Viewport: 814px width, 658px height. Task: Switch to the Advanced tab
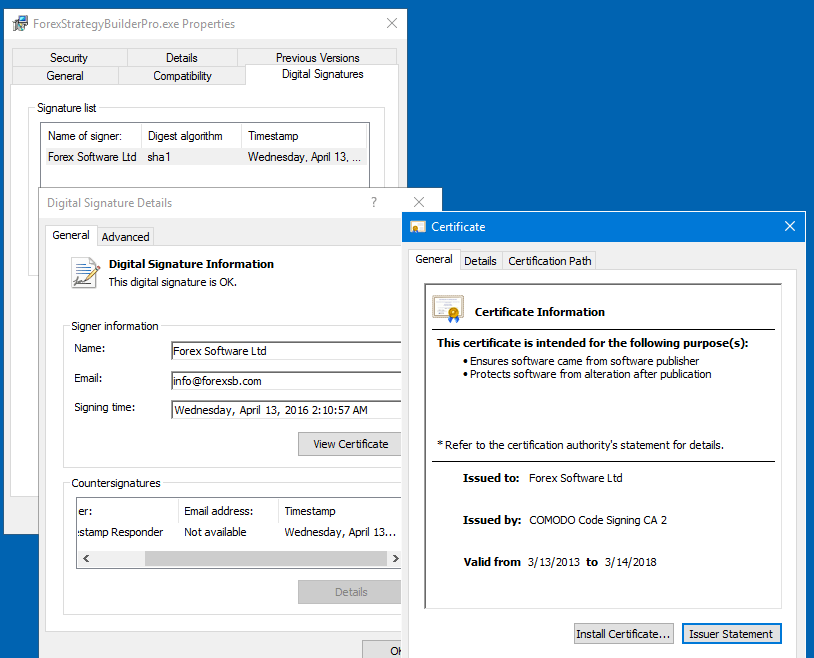pyautogui.click(x=125, y=236)
